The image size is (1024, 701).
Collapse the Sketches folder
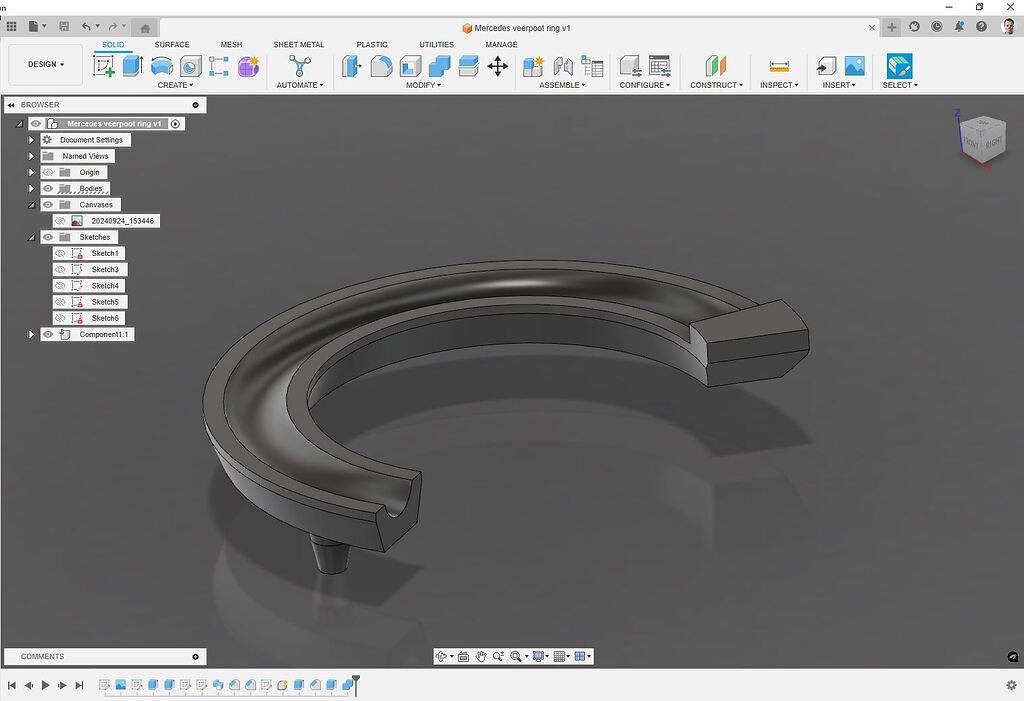pos(31,237)
